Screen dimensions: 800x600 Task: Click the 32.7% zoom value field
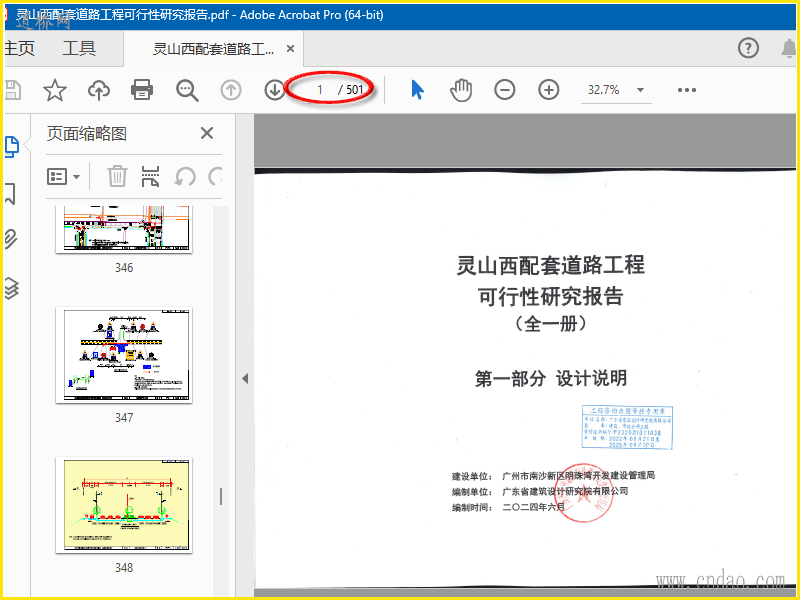[x=604, y=90]
